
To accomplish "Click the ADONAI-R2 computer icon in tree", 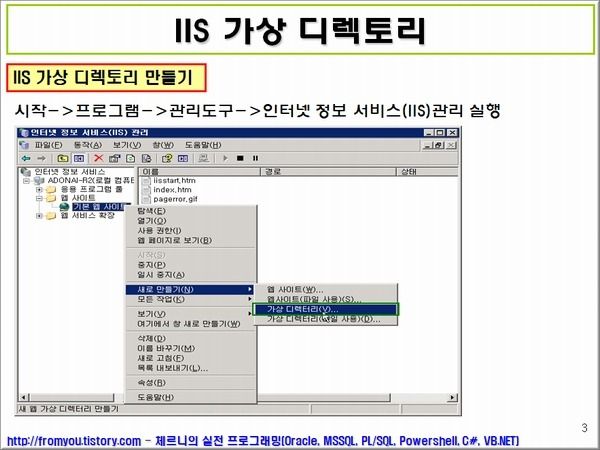I will pos(39,180).
